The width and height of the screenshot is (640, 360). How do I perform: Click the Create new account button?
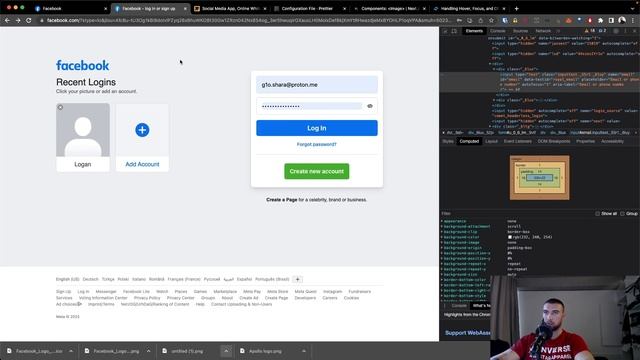(x=317, y=171)
